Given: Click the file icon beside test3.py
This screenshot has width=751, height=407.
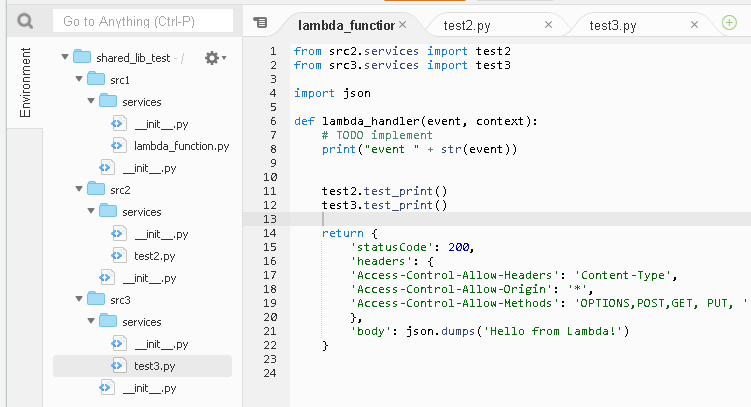Looking at the screenshot, I should tap(118, 365).
